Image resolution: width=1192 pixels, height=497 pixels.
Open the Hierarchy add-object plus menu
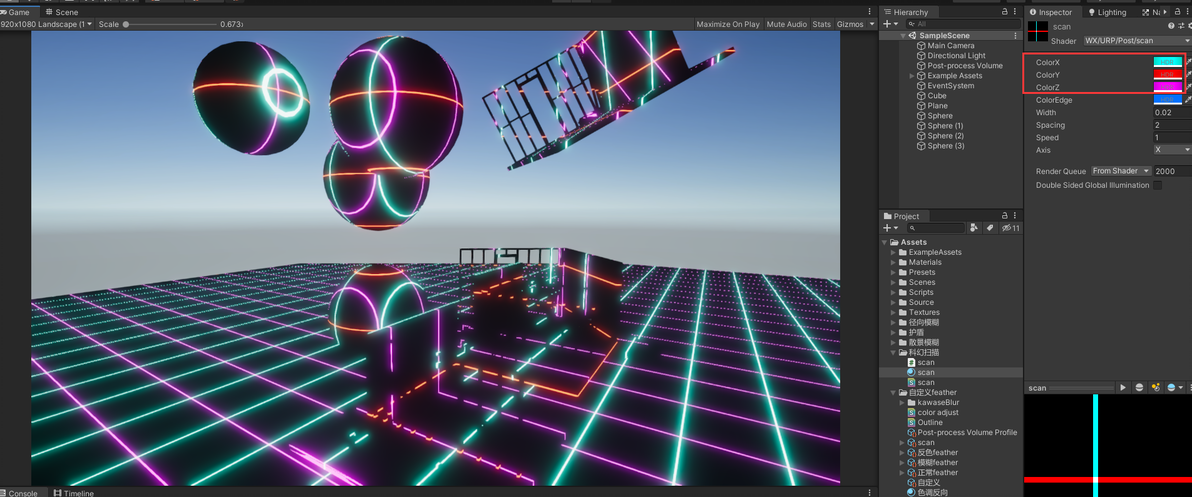[x=889, y=24]
